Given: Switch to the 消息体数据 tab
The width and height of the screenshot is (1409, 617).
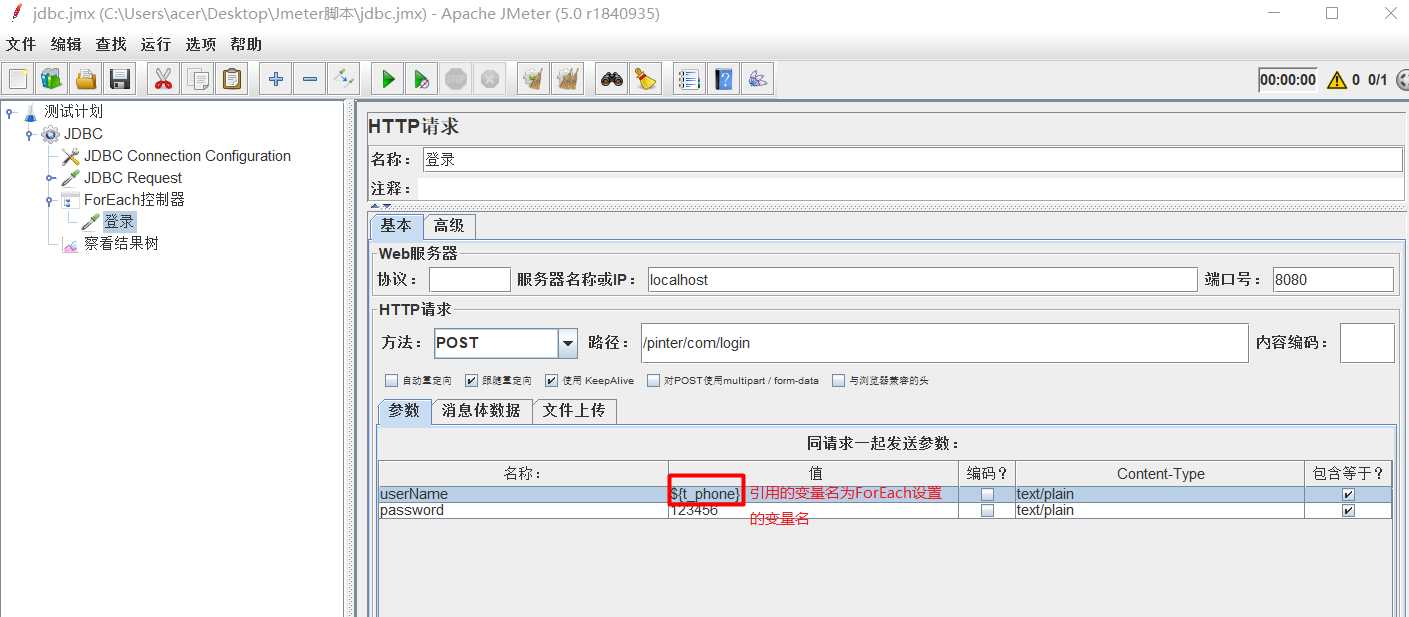Looking at the screenshot, I should (x=481, y=411).
